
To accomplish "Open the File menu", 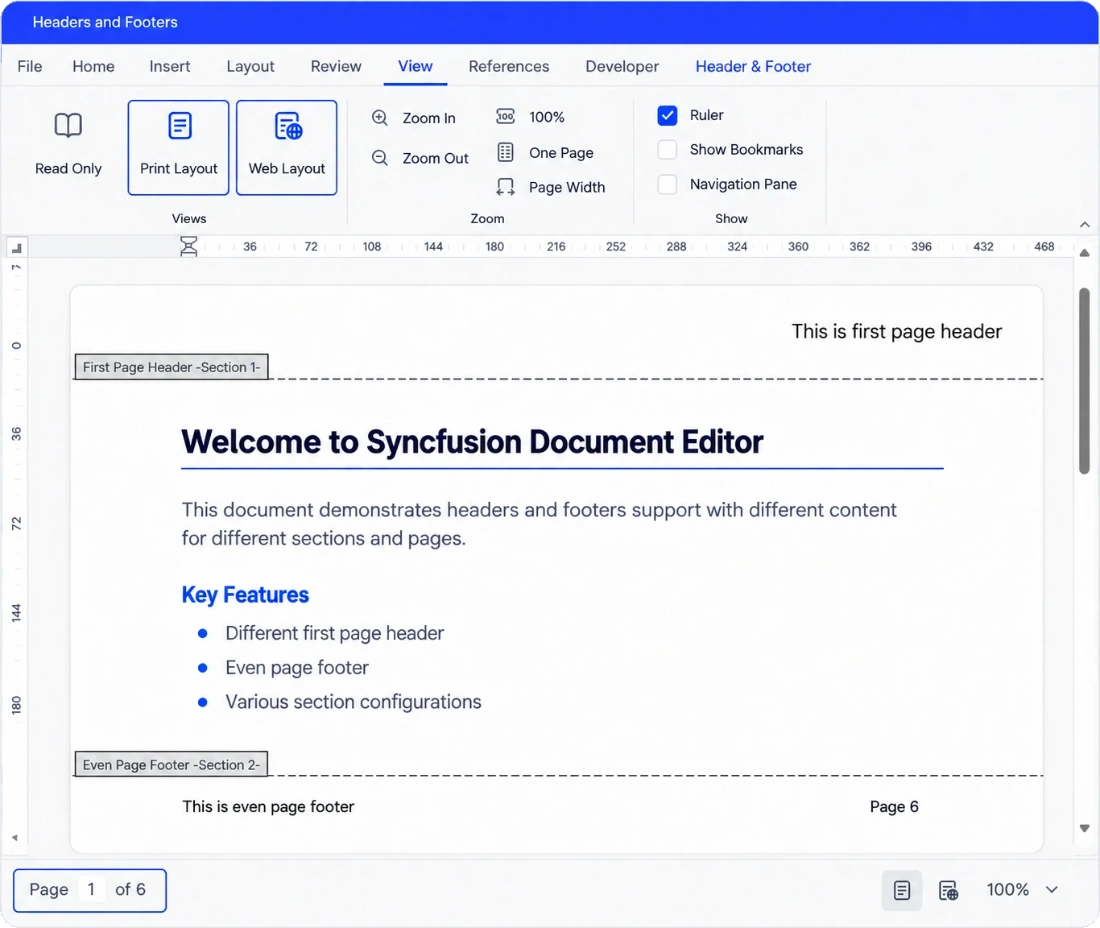I will (x=29, y=66).
